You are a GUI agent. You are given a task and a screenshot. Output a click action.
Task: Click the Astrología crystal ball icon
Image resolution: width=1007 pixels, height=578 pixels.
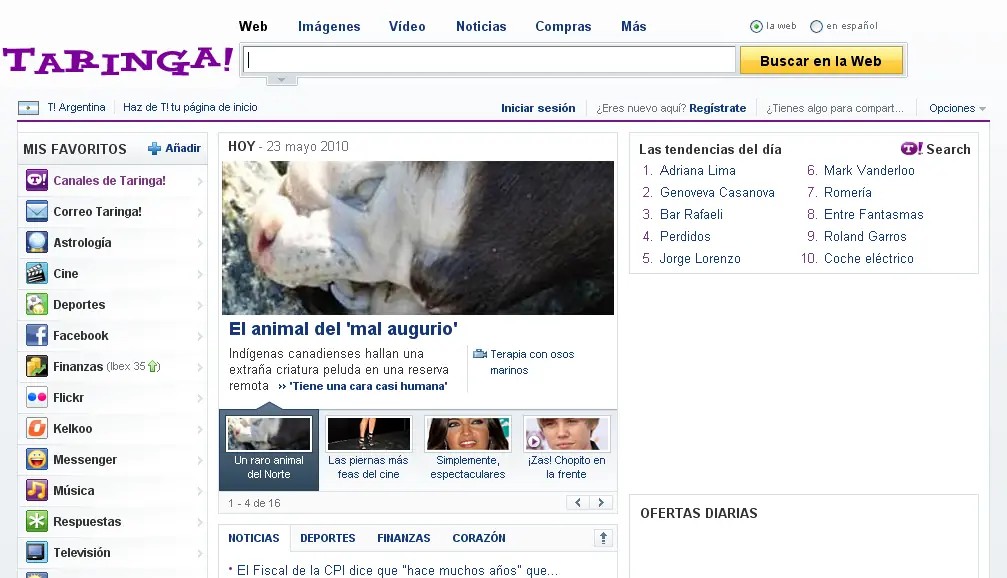pos(37,242)
